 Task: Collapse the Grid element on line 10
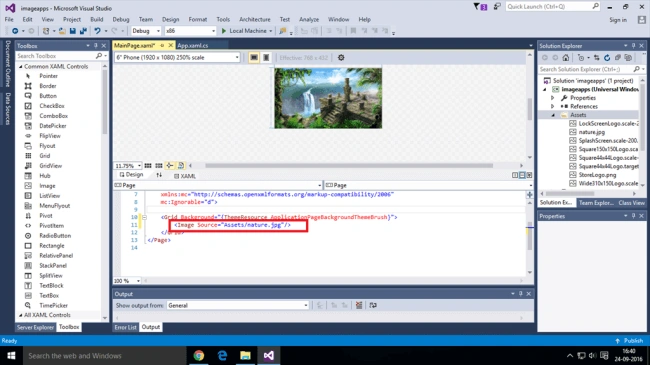pos(144,217)
